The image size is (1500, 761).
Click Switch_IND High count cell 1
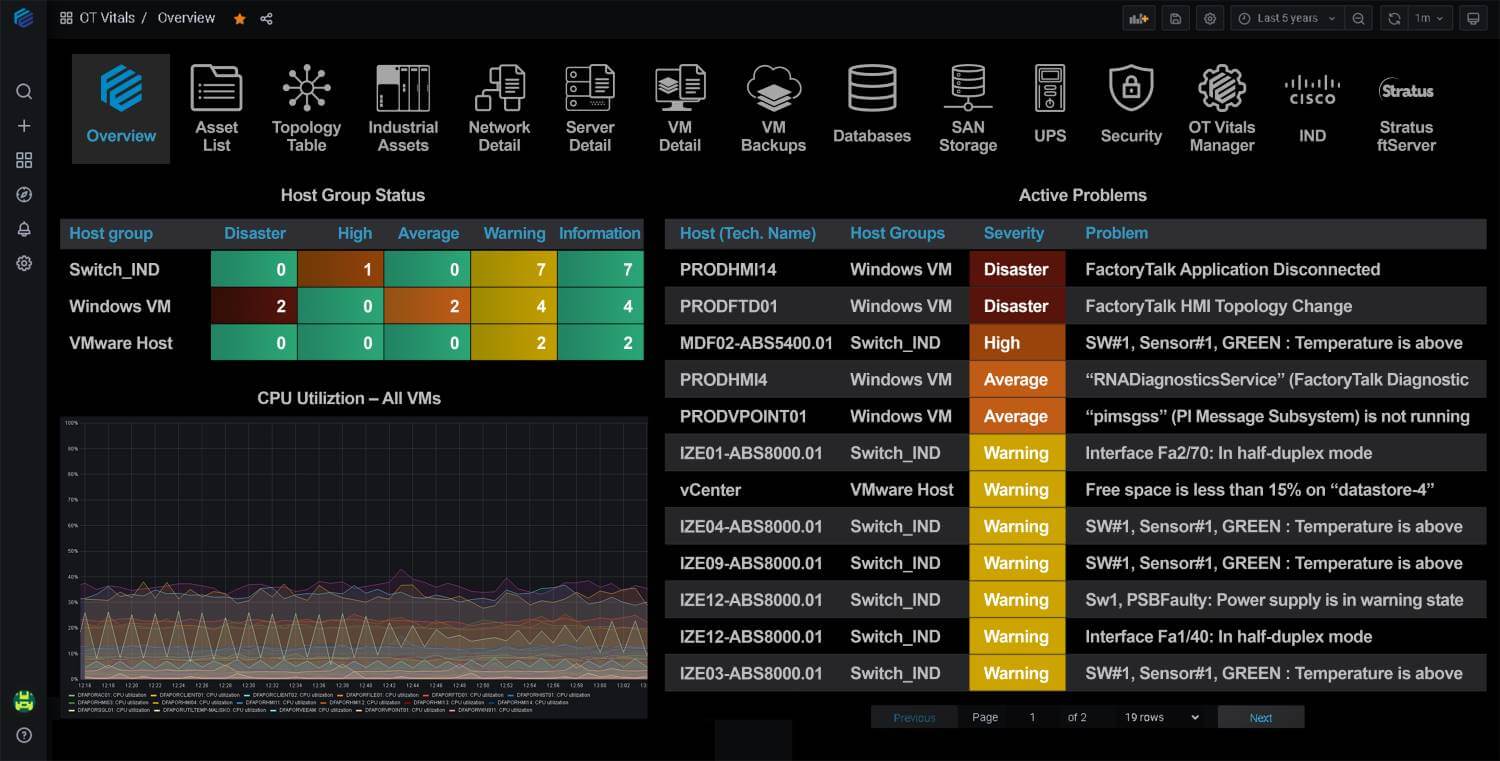point(341,270)
